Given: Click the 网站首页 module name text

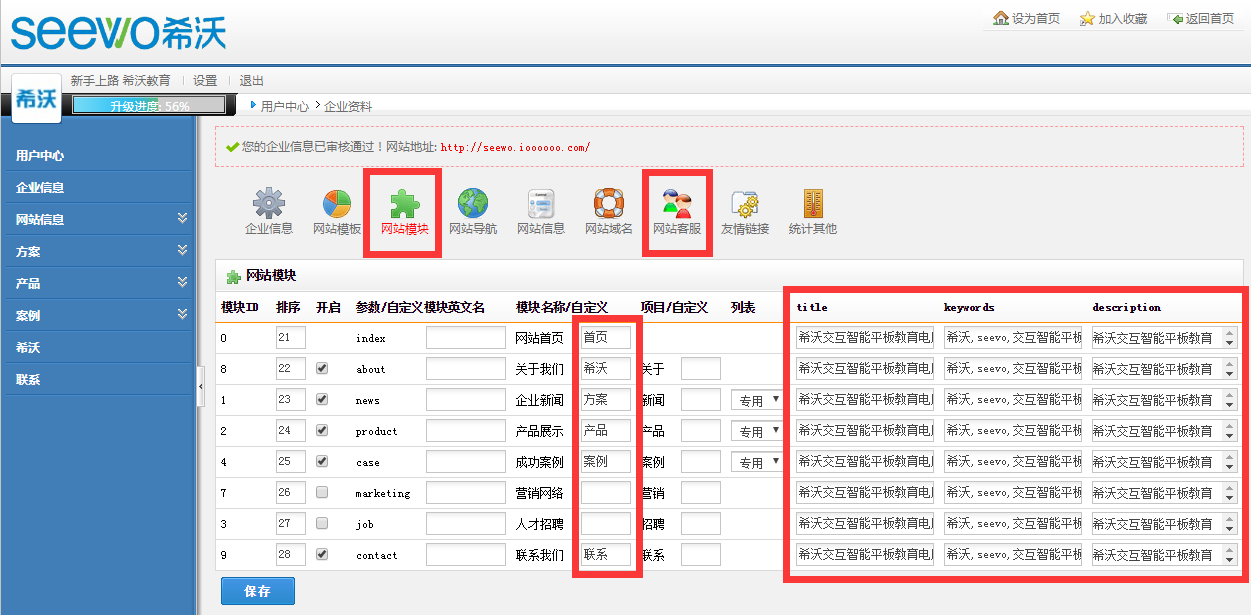Looking at the screenshot, I should click(539, 338).
